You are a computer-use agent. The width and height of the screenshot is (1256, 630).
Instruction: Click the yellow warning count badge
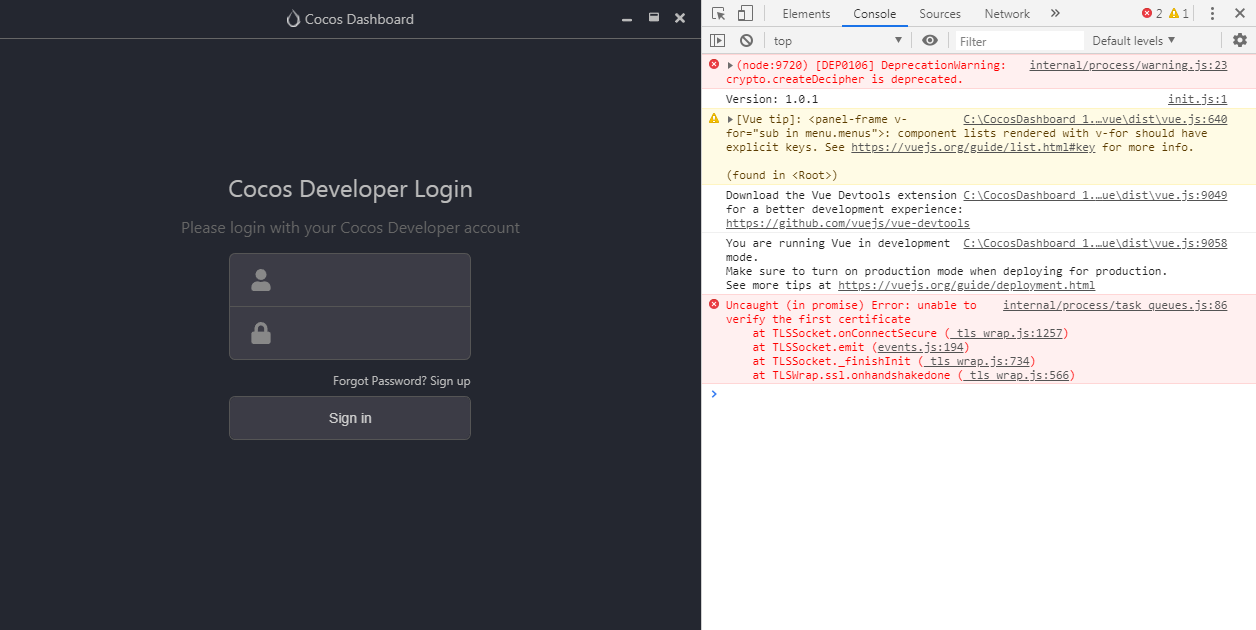[x=1179, y=14]
